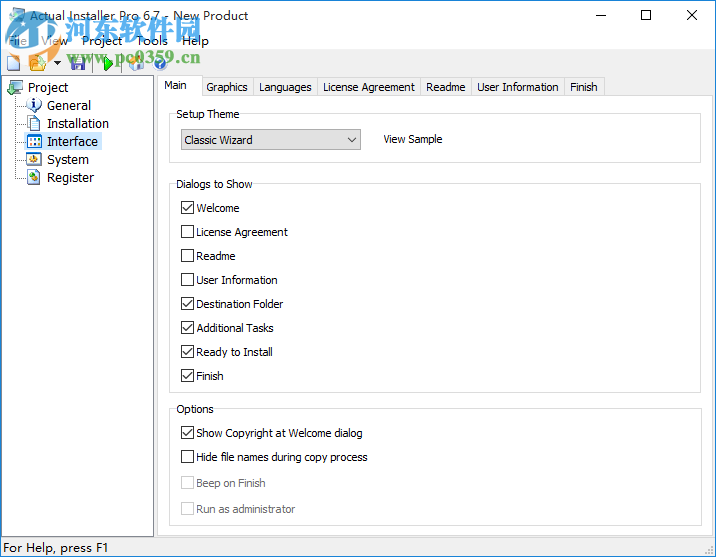Close the Actual Installer window

pos(691,16)
